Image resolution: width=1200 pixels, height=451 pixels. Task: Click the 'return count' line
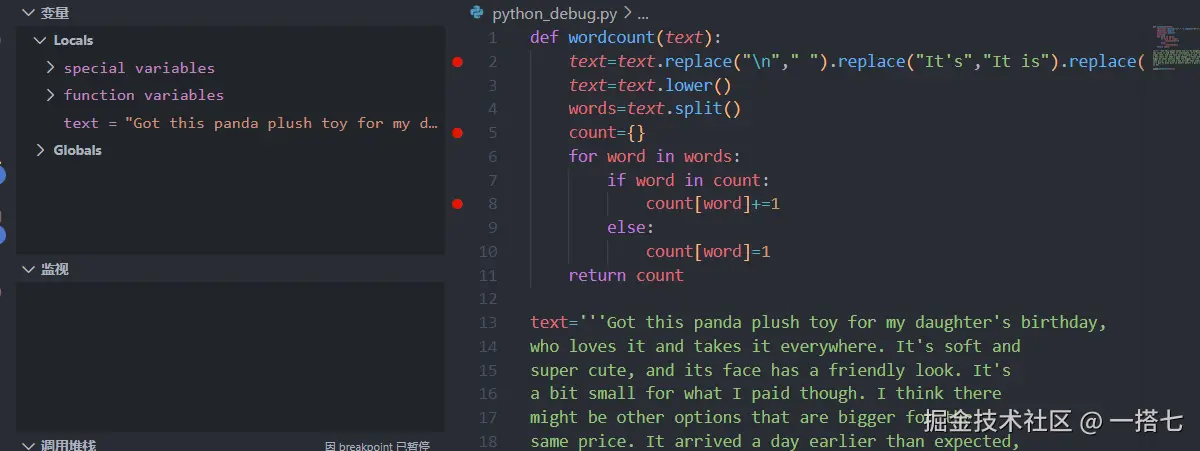click(x=626, y=275)
